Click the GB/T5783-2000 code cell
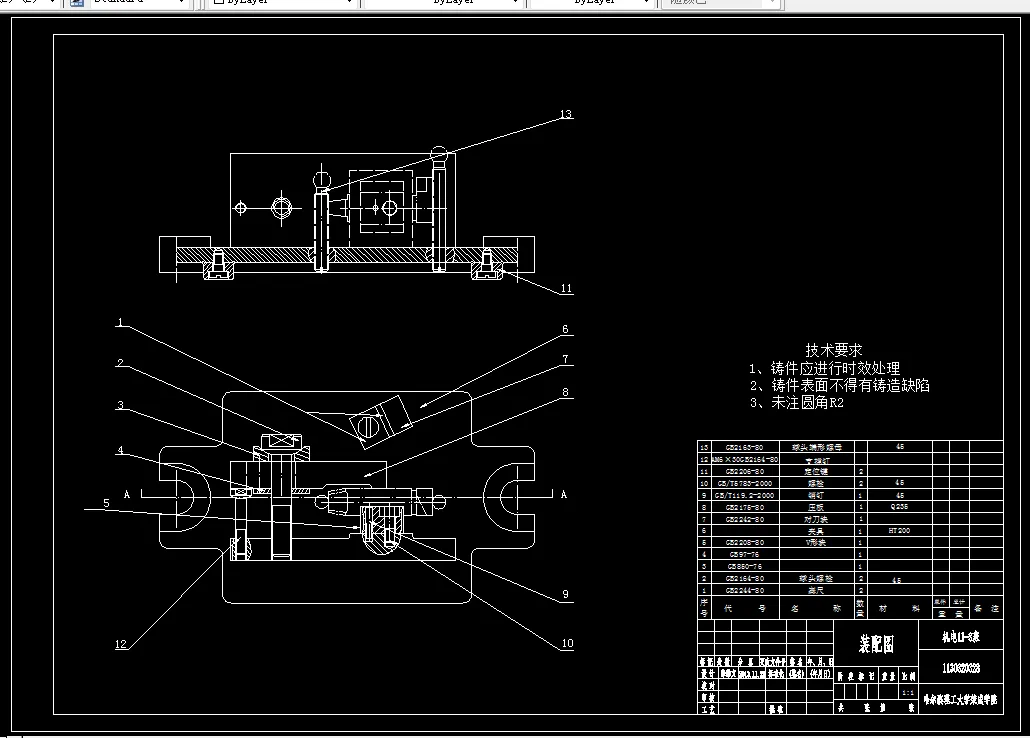The image size is (1030, 738). coord(745,484)
